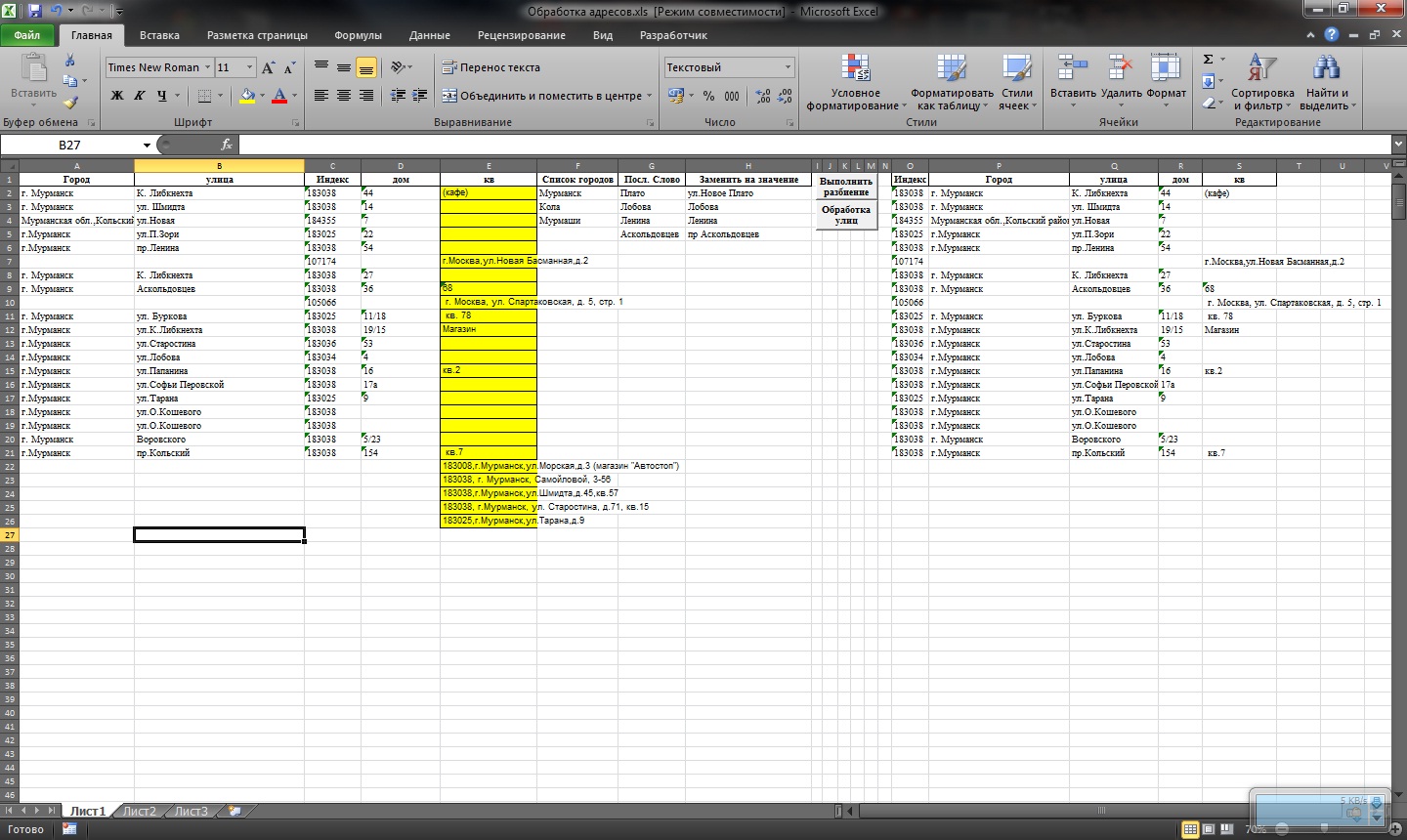Open the Данные ribbon tab
Image resolution: width=1407 pixels, height=840 pixels.
tap(429, 35)
